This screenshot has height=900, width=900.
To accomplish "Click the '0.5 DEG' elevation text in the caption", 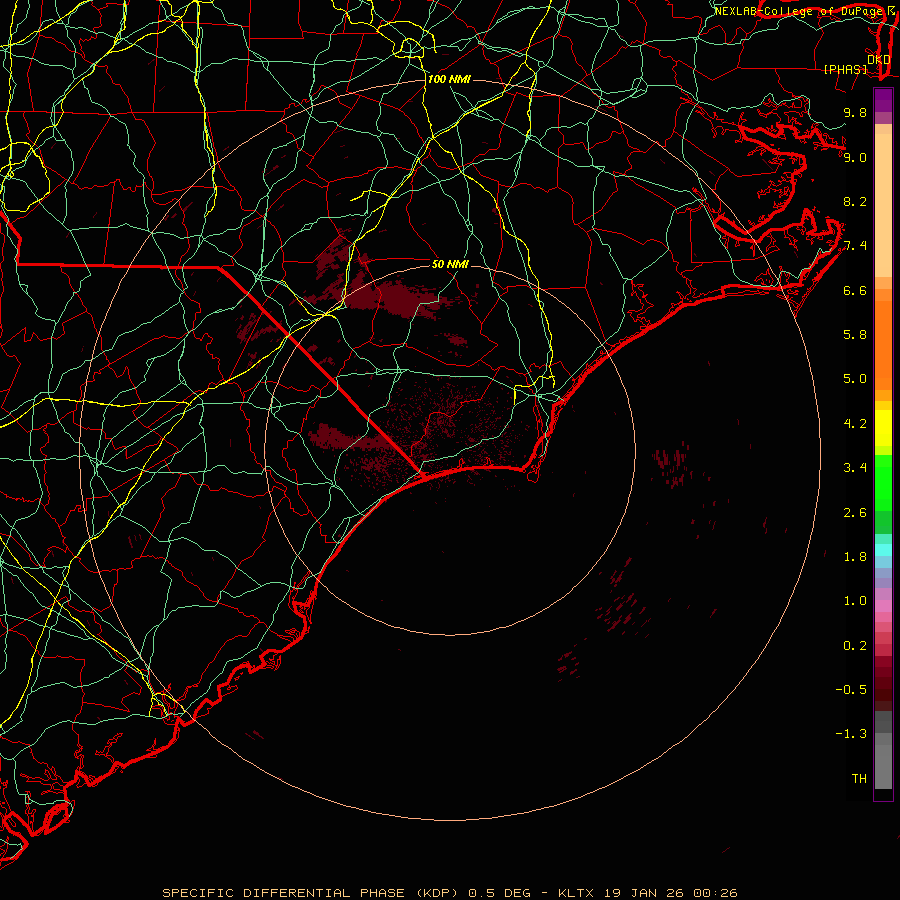I will click(x=498, y=893).
